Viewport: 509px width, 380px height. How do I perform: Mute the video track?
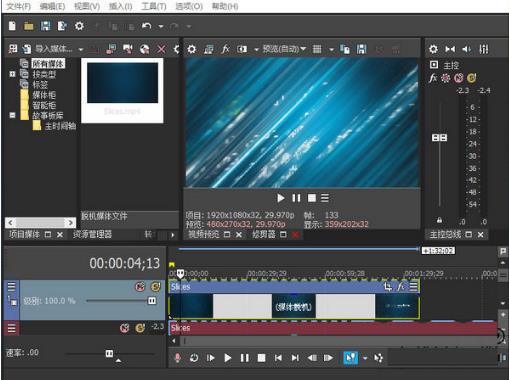[140, 287]
